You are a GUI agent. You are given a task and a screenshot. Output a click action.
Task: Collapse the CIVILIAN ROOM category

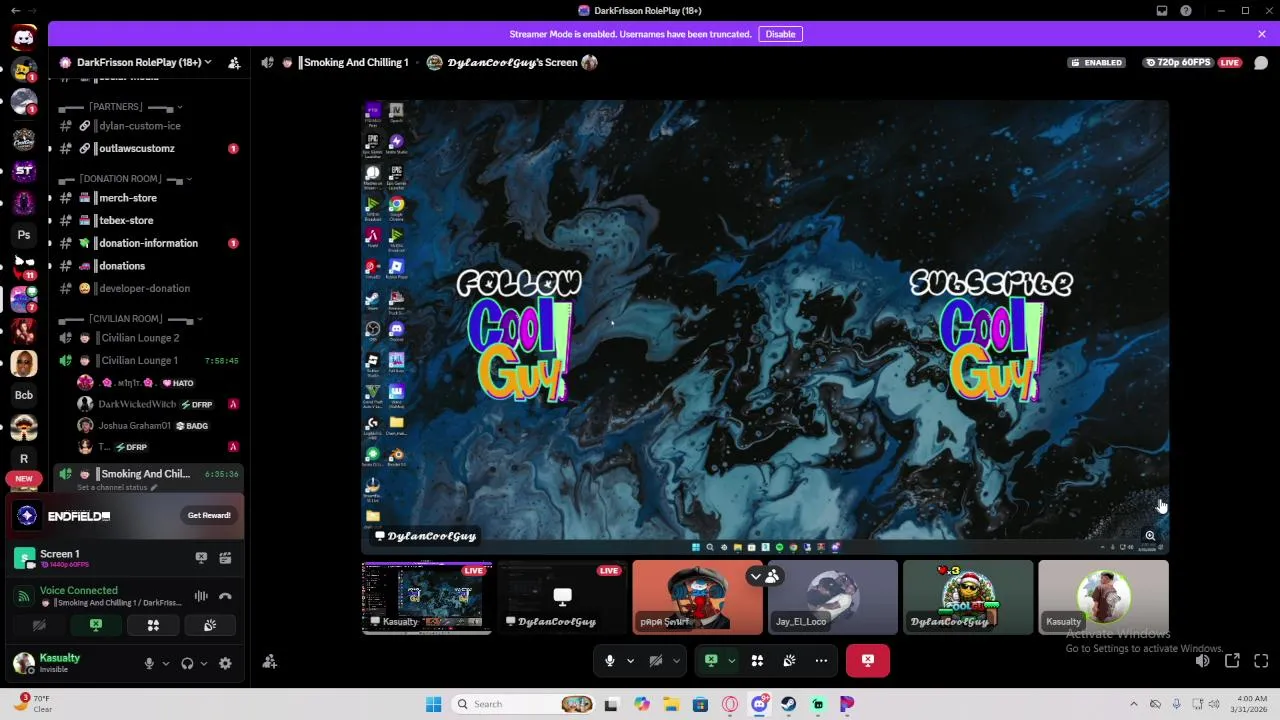click(130, 319)
